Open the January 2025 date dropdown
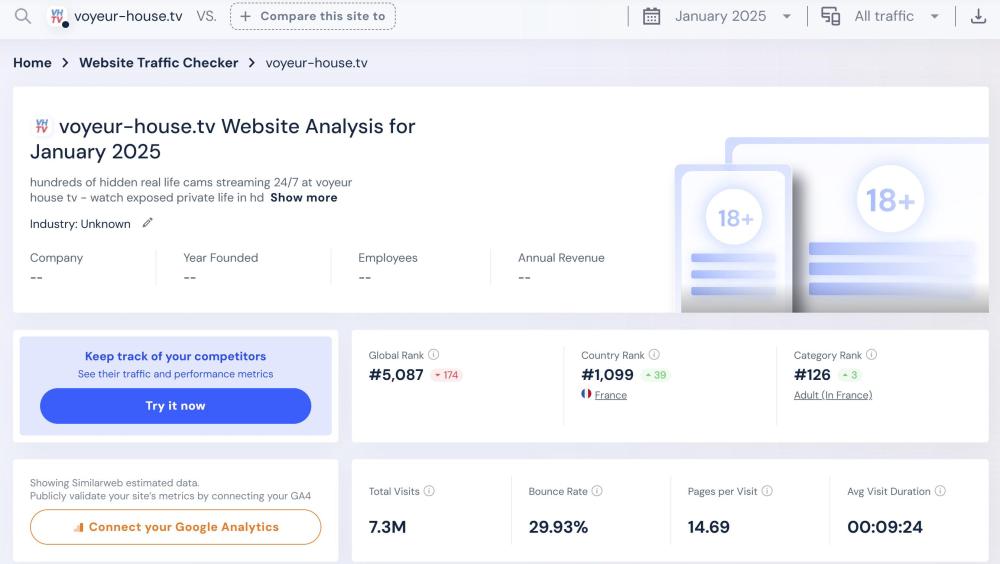The image size is (1000, 564). pyautogui.click(x=717, y=16)
